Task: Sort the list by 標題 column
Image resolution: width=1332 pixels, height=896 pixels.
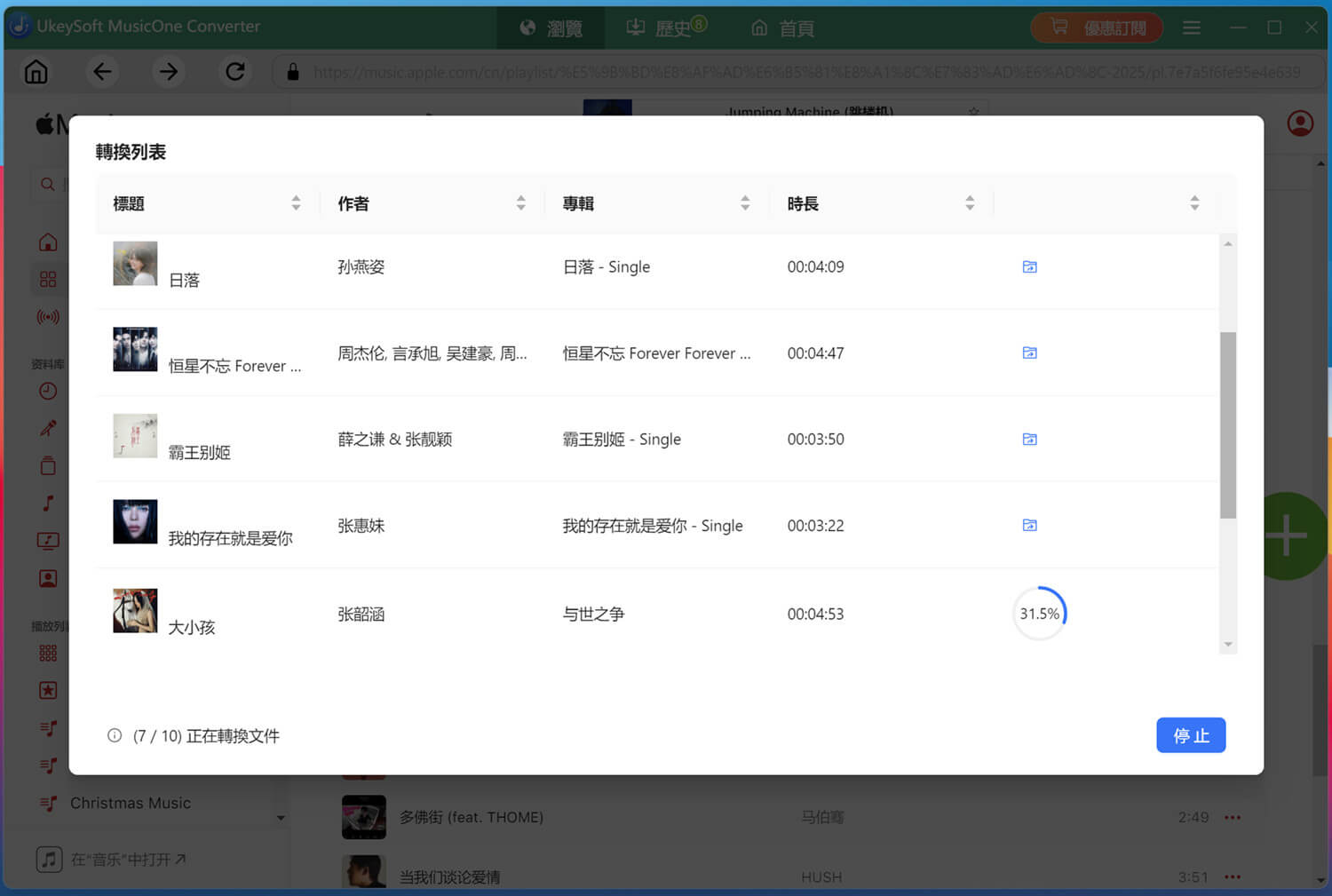Action: click(296, 202)
